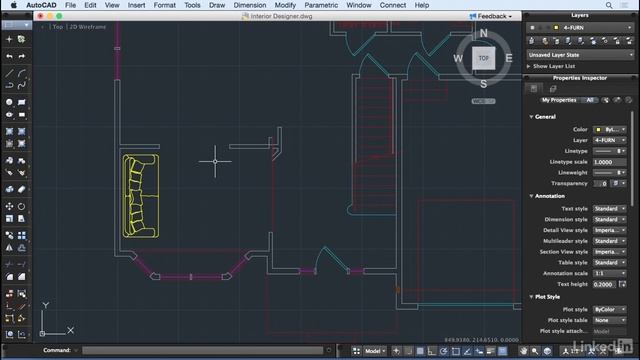Open the Dimension menu
Image resolution: width=640 pixels, height=360 pixels.
point(249,5)
